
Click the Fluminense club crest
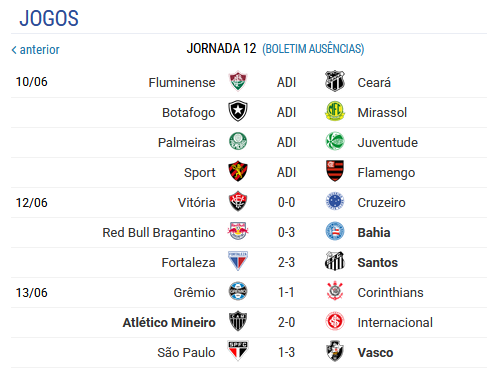(x=238, y=81)
